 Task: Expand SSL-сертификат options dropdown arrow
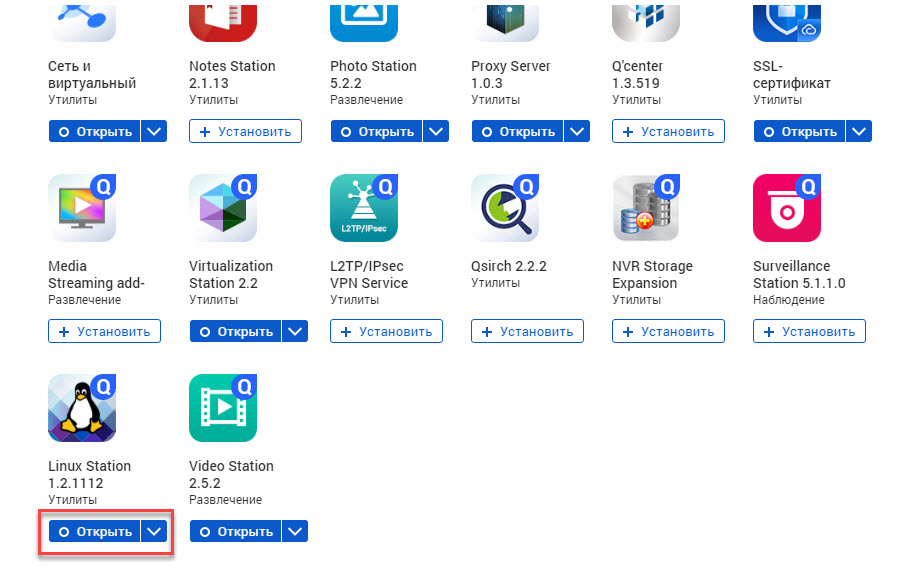coord(859,131)
